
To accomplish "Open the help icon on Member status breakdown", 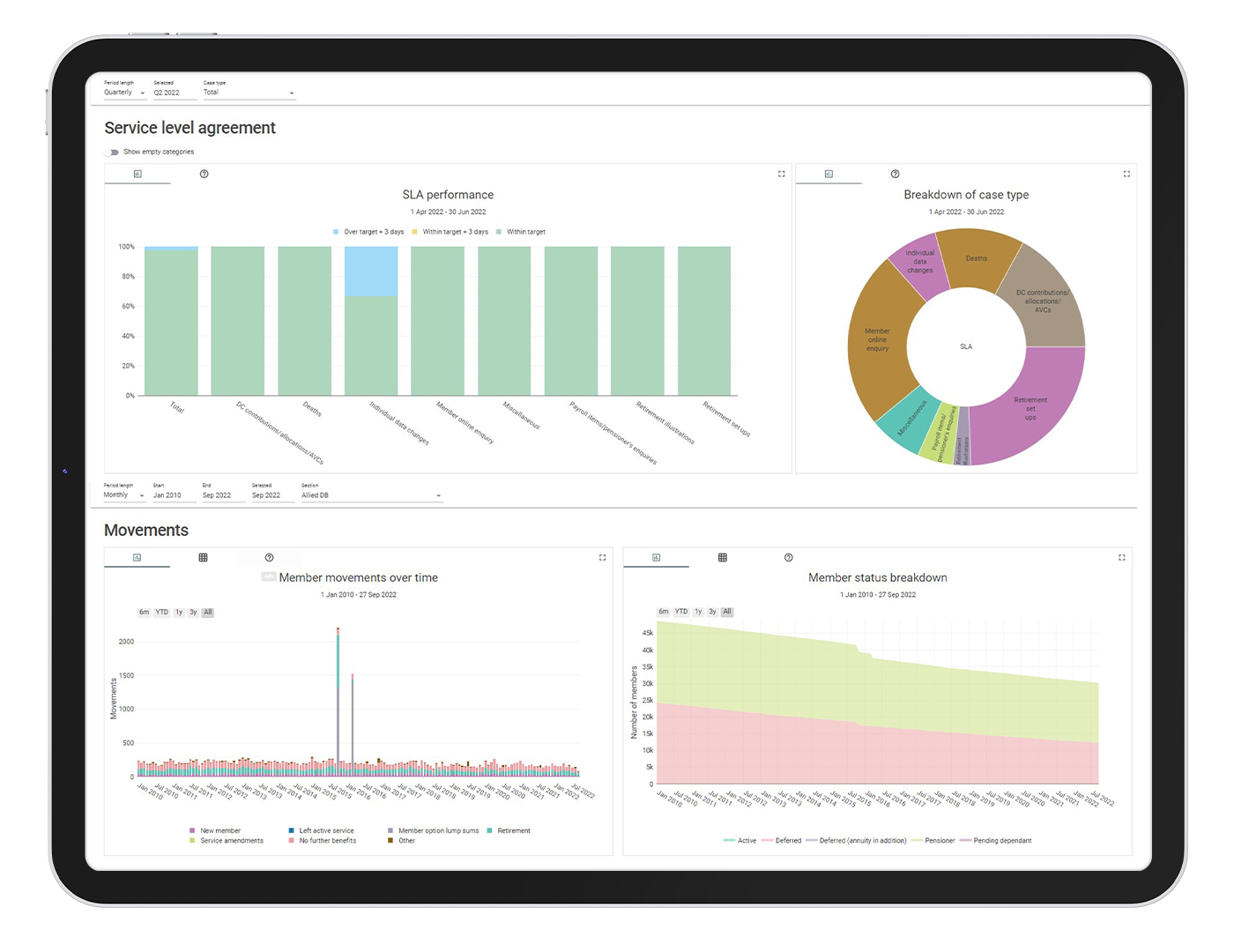I will pyautogui.click(x=788, y=557).
